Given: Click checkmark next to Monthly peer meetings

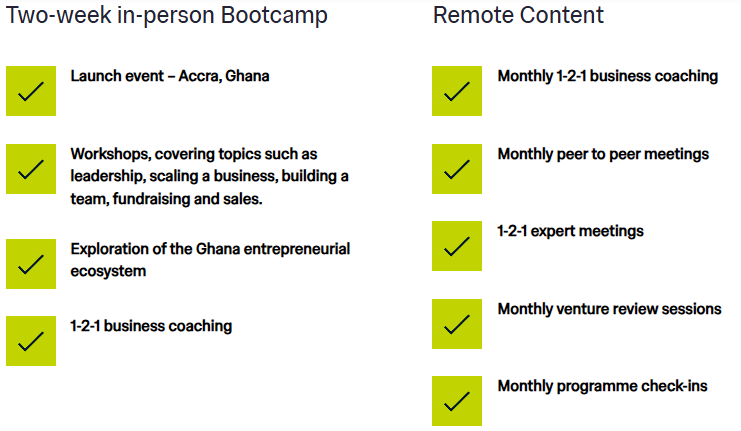Looking at the screenshot, I should click(x=457, y=169).
